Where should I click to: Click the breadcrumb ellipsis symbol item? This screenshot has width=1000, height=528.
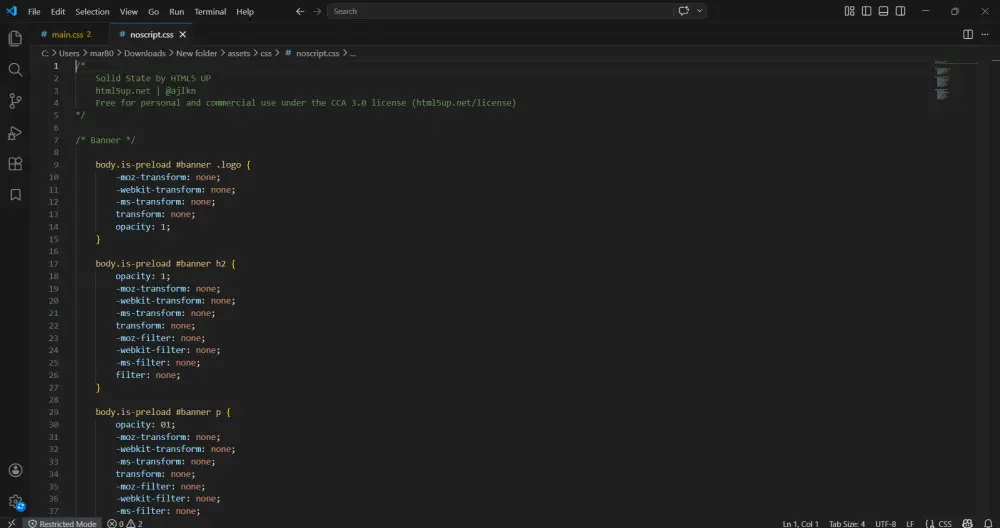tap(353, 54)
